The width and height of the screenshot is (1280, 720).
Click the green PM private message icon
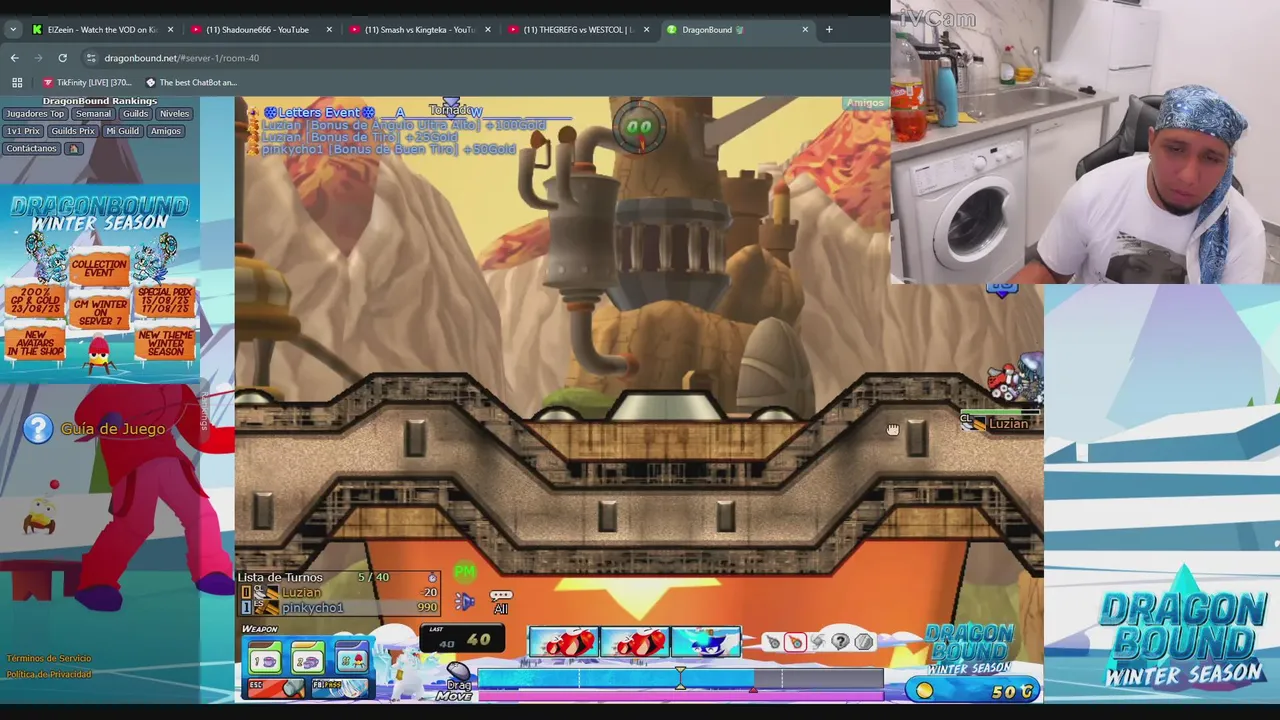click(x=464, y=571)
